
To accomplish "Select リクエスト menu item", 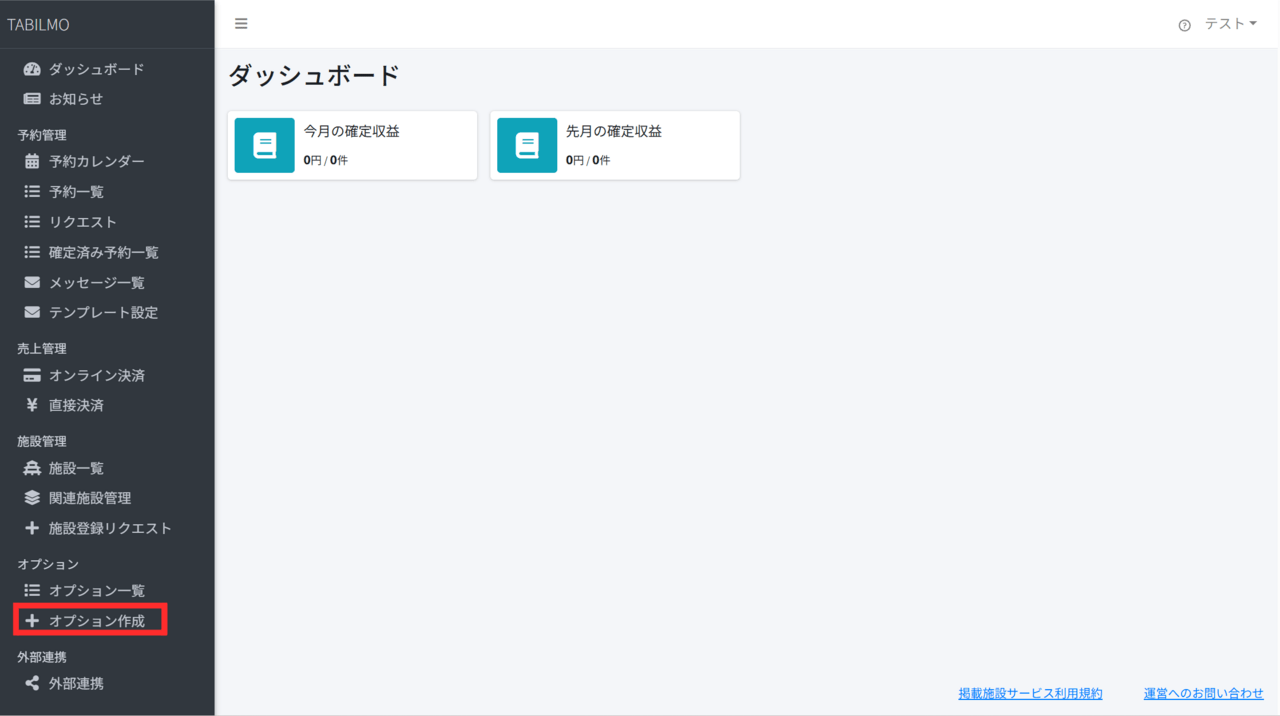I will pos(83,222).
